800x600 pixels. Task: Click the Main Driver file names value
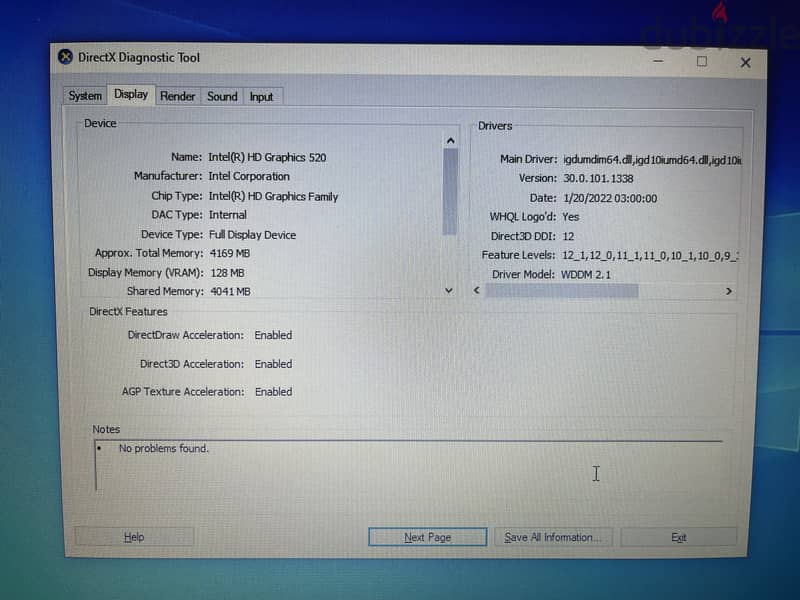point(652,160)
